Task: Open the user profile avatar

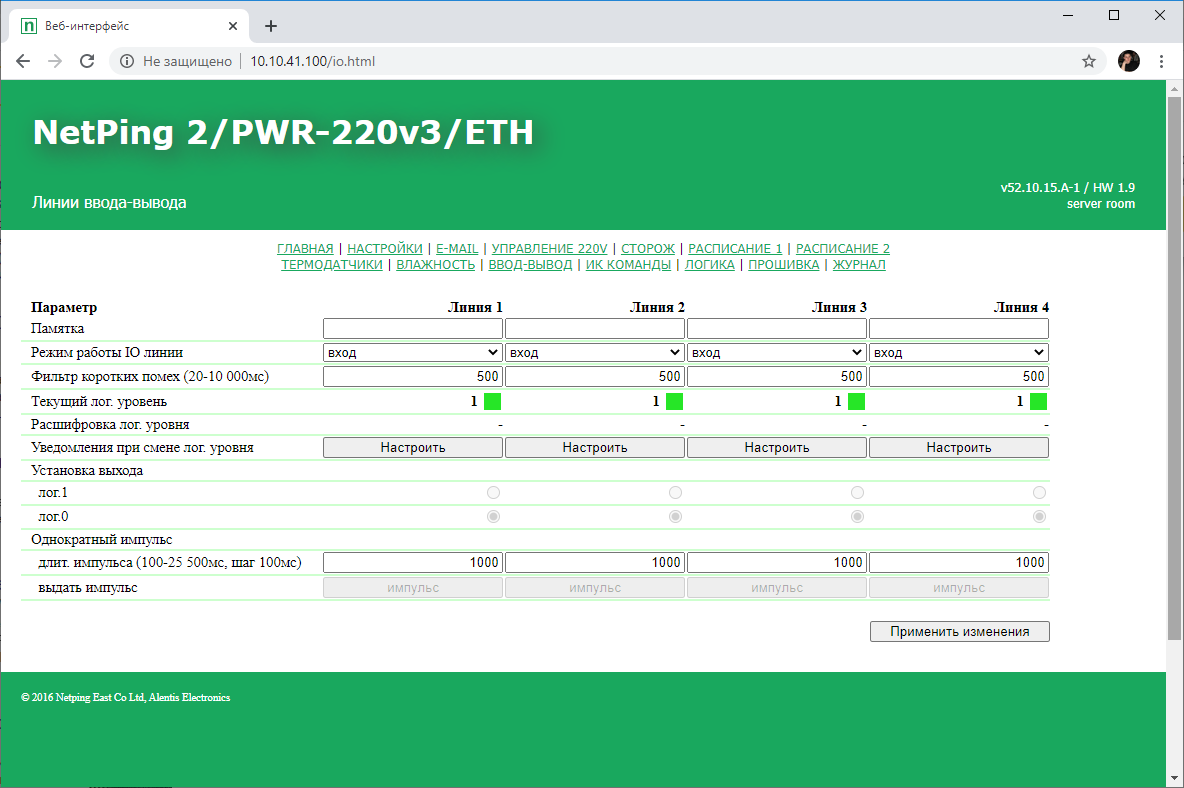Action: [1128, 61]
